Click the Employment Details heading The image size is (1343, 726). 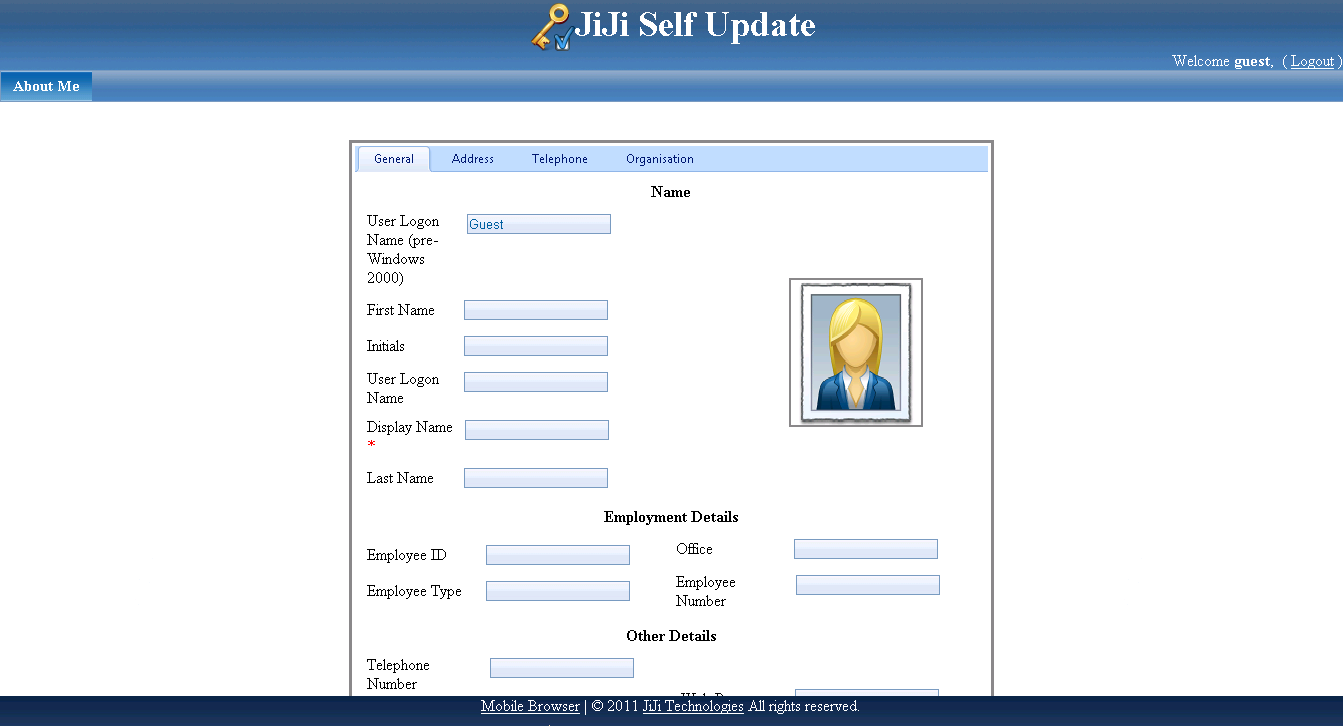point(671,517)
